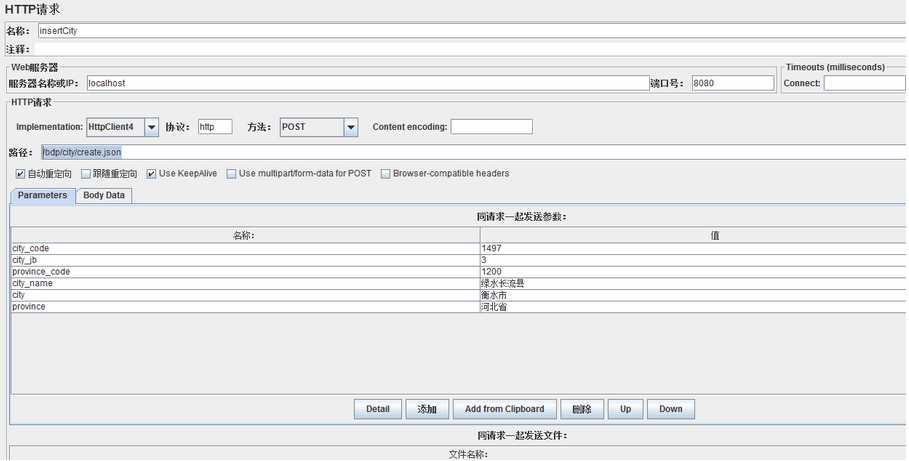Switch to the Parameters tab
Viewport: 909px width, 461px height.
coord(42,196)
